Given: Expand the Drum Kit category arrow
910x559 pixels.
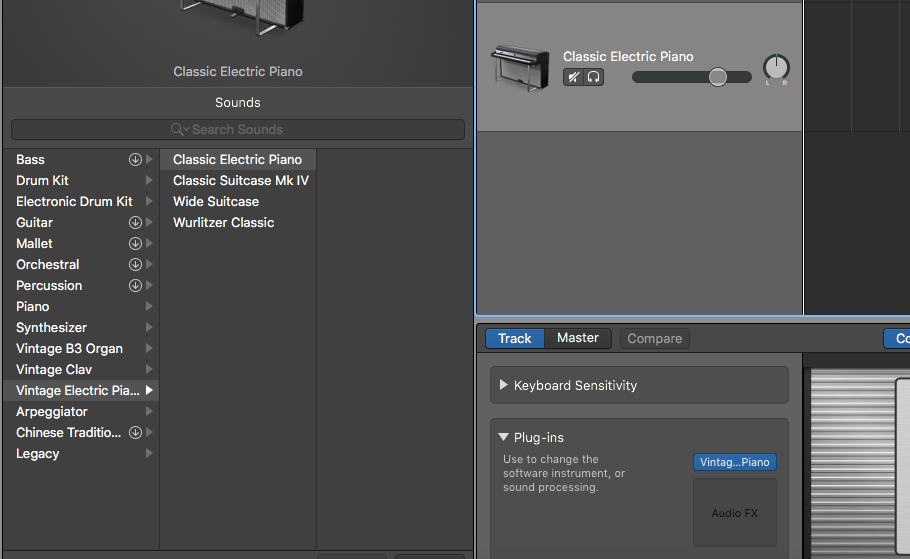Looking at the screenshot, I should click(149, 181).
